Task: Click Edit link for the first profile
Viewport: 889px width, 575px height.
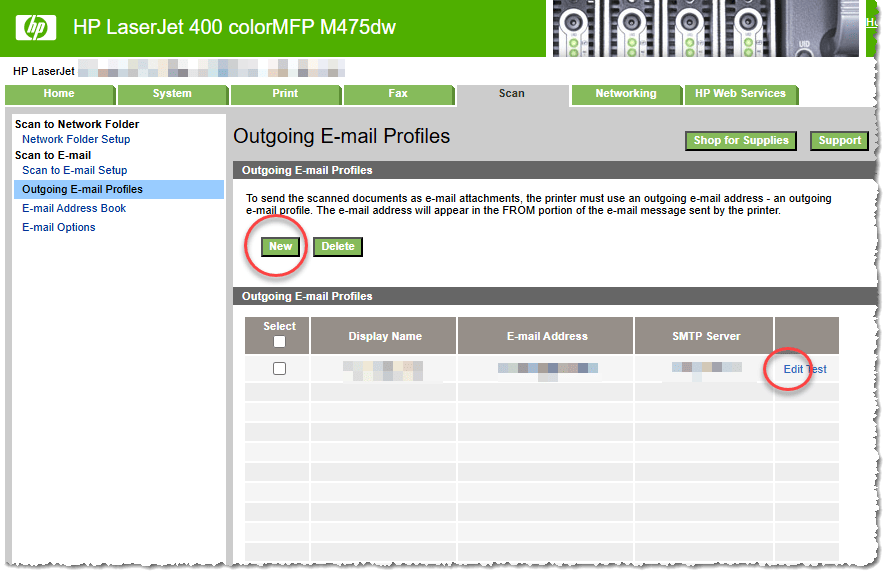Action: [x=793, y=370]
